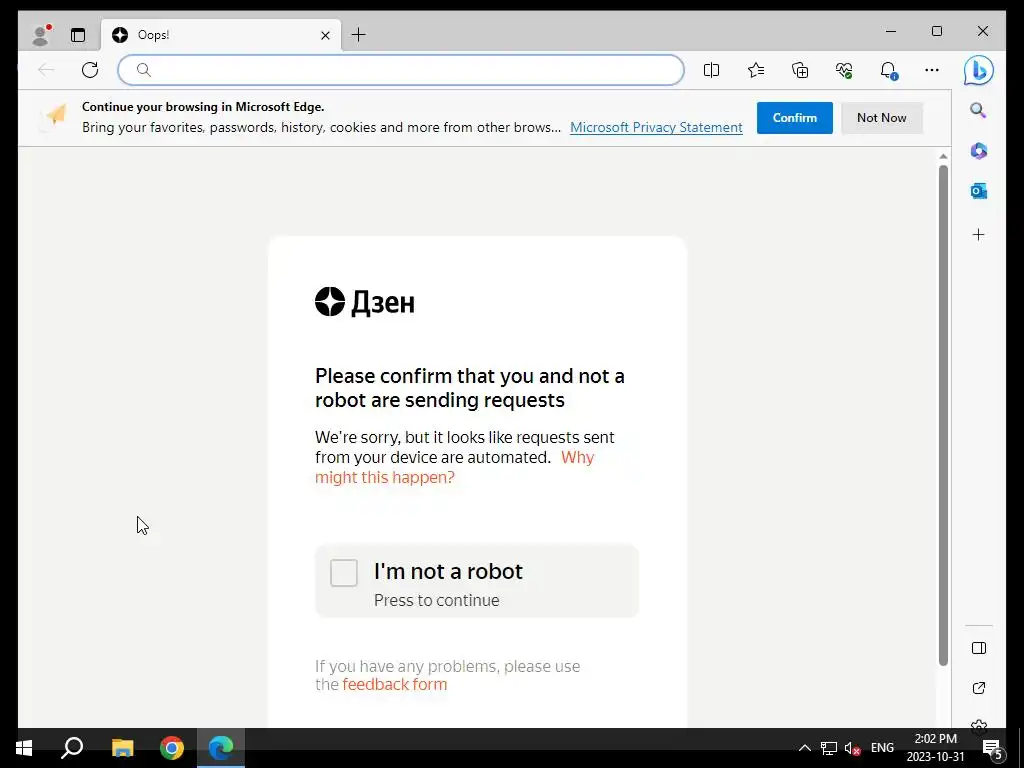This screenshot has height=768, width=1024.
Task: Dismiss the banner with Not Now
Action: [x=882, y=118]
